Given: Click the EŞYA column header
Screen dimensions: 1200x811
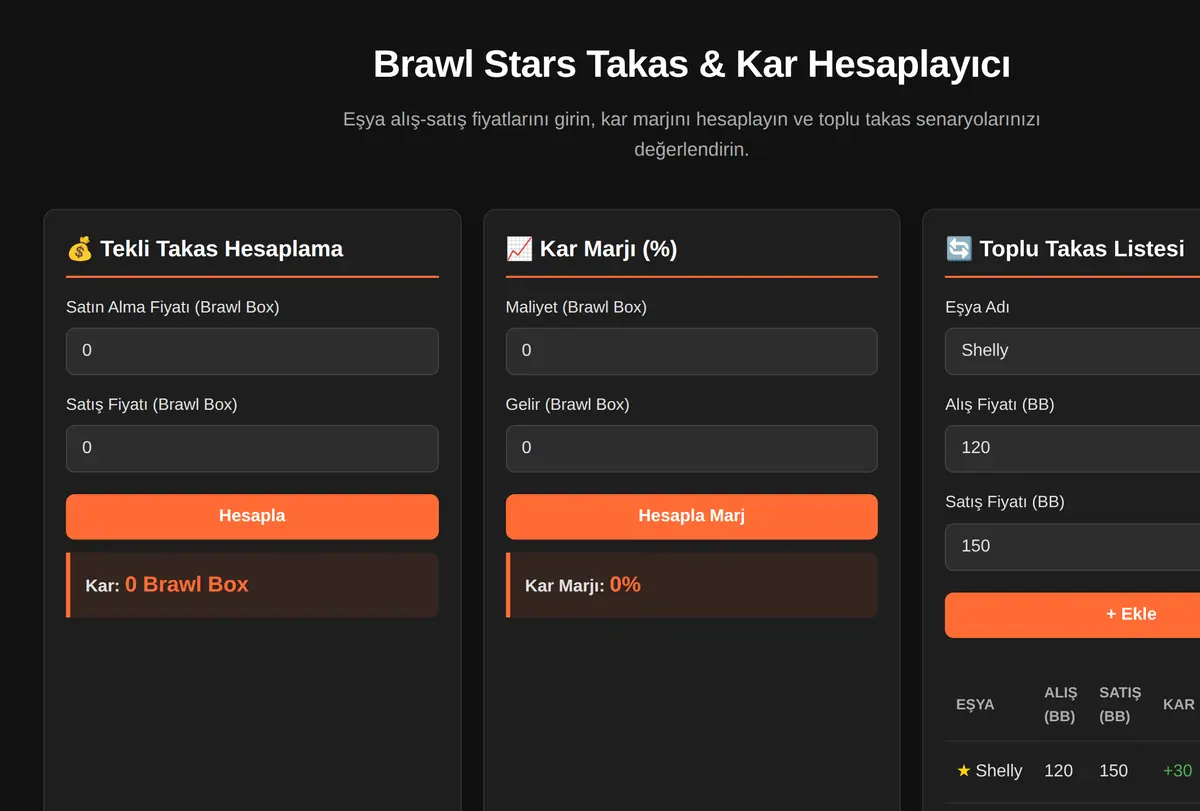Looking at the screenshot, I should (x=975, y=704).
